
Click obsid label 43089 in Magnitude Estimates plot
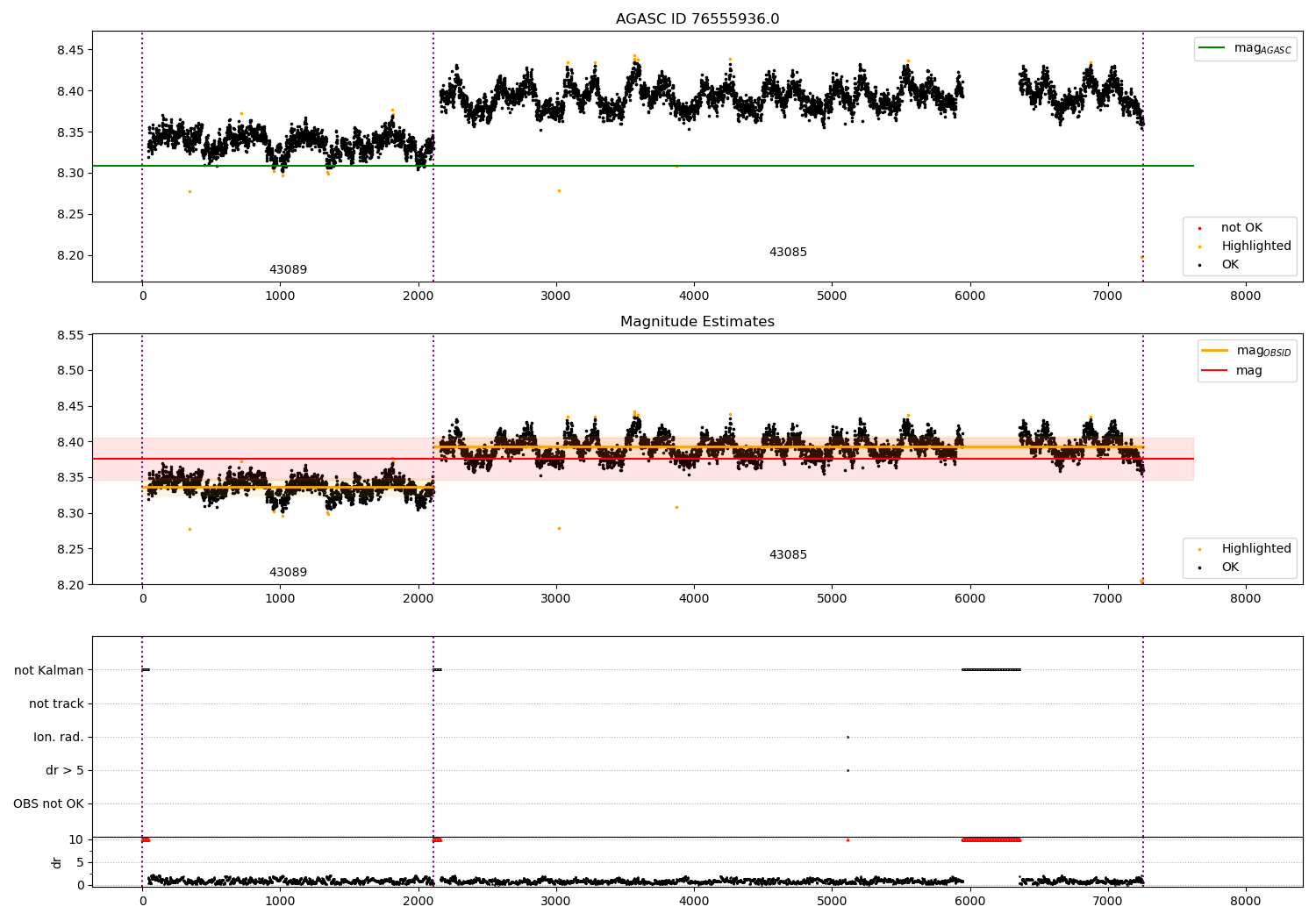(288, 573)
